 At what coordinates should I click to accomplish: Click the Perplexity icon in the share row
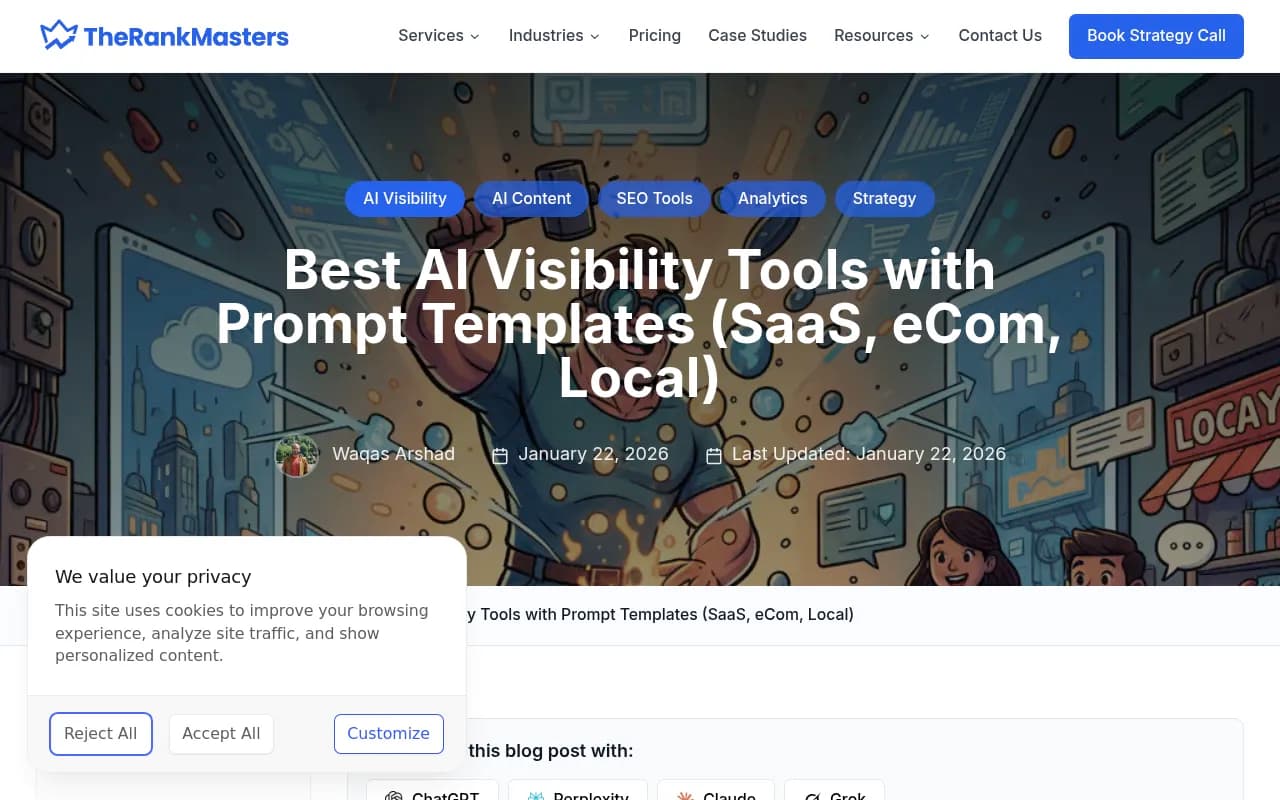(x=536, y=796)
